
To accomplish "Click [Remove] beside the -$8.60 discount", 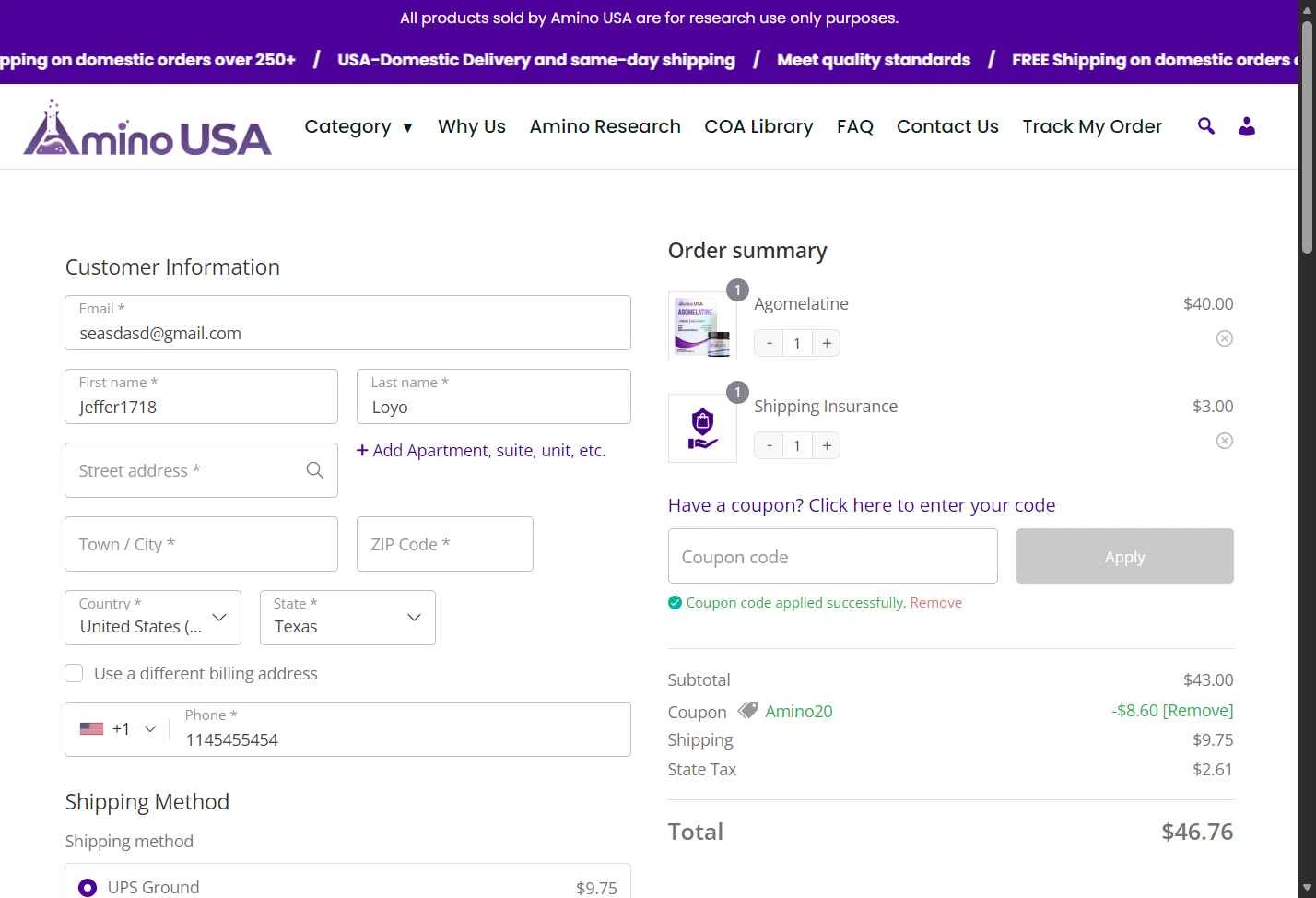I will click(1198, 710).
